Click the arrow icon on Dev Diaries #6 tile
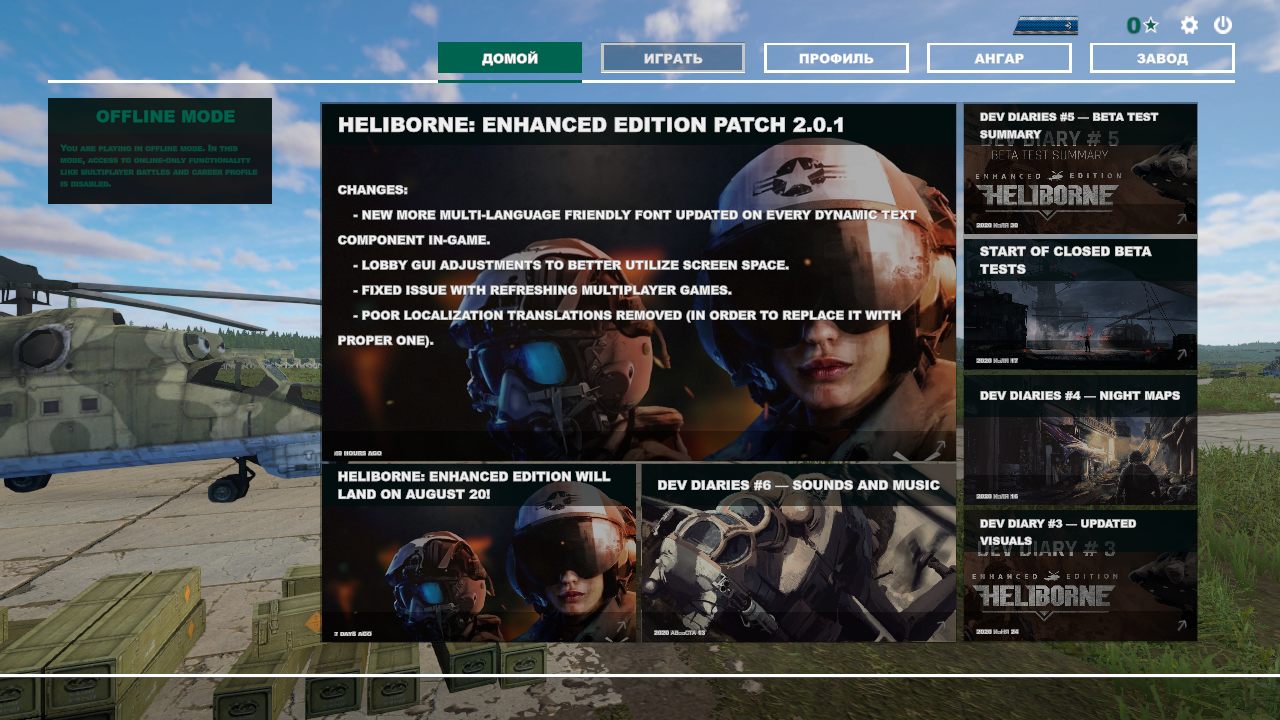The width and height of the screenshot is (1280, 720). 940,622
